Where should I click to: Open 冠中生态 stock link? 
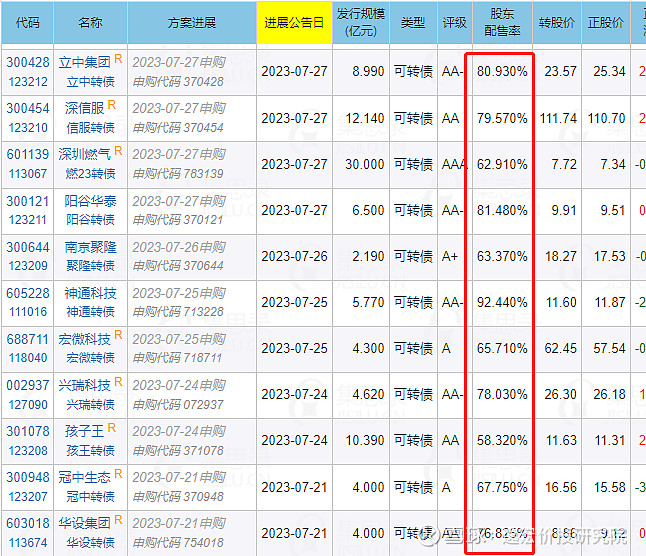[x=84, y=477]
